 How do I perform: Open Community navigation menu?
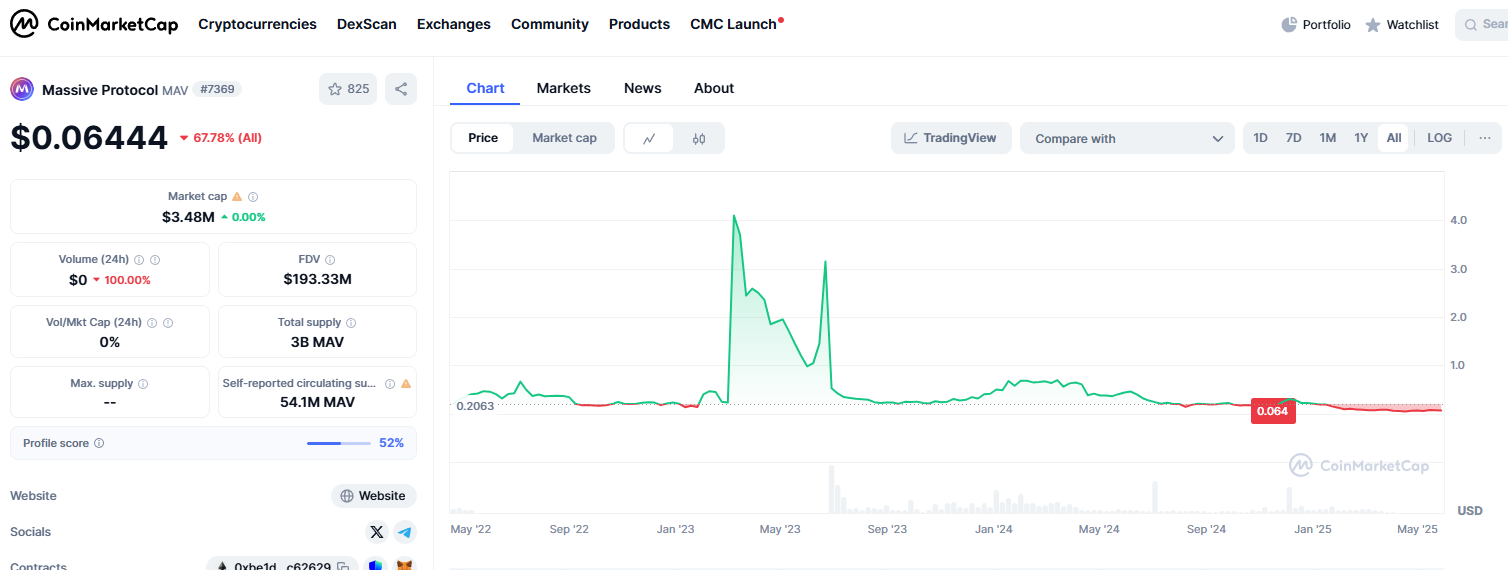click(x=550, y=24)
